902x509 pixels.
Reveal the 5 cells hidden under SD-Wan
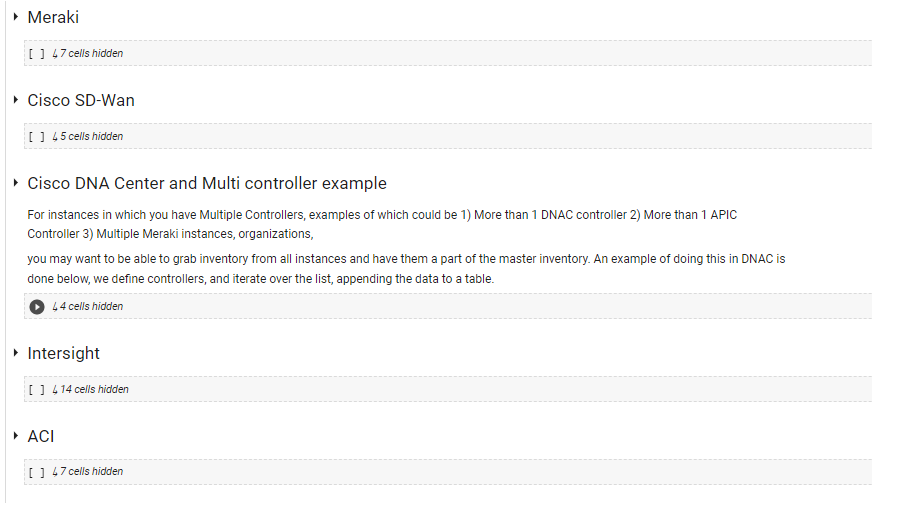coord(91,137)
